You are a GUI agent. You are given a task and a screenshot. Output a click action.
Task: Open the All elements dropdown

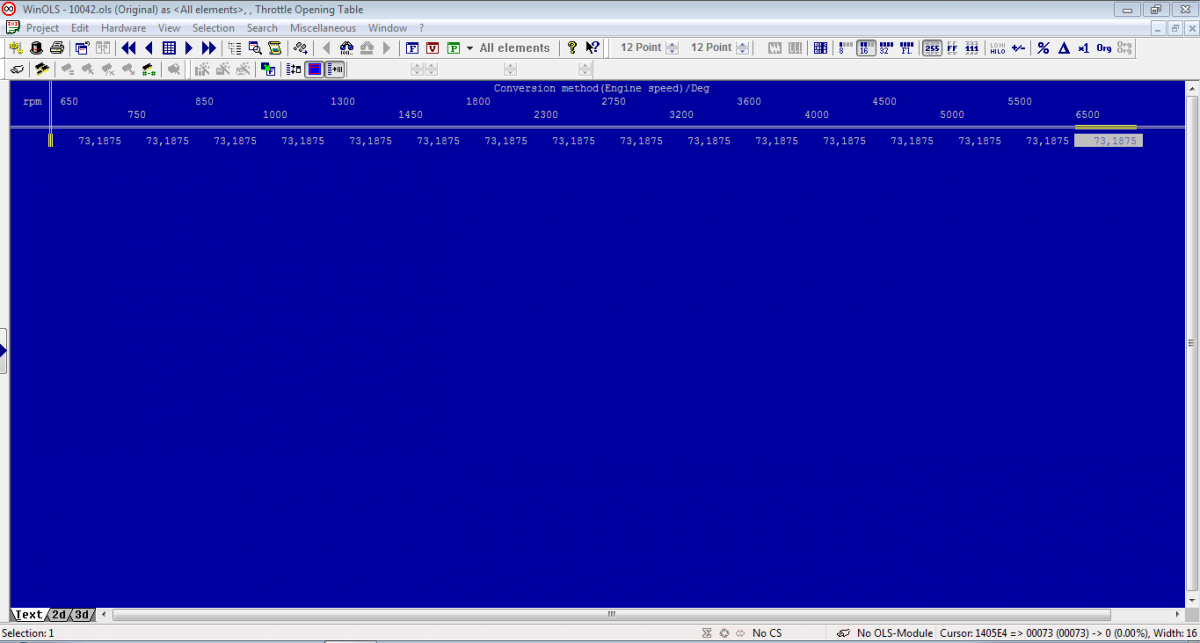470,48
